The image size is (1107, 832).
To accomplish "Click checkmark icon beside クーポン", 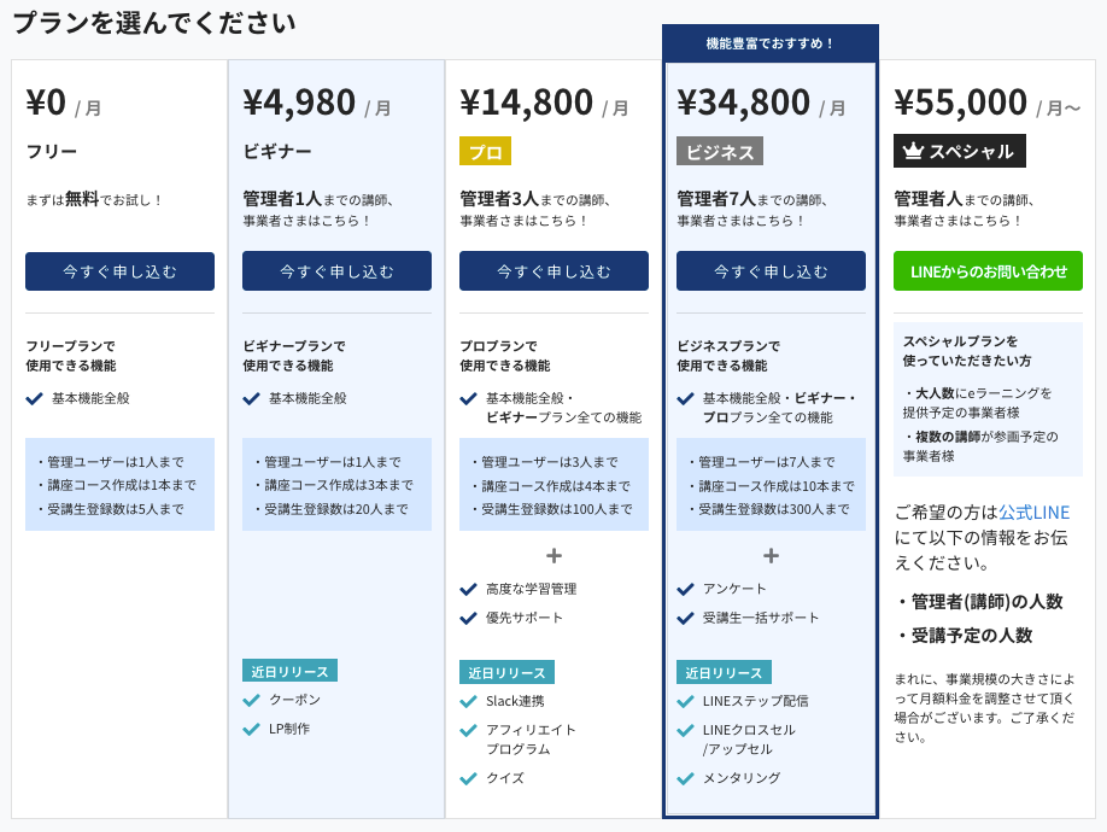I will (x=251, y=700).
